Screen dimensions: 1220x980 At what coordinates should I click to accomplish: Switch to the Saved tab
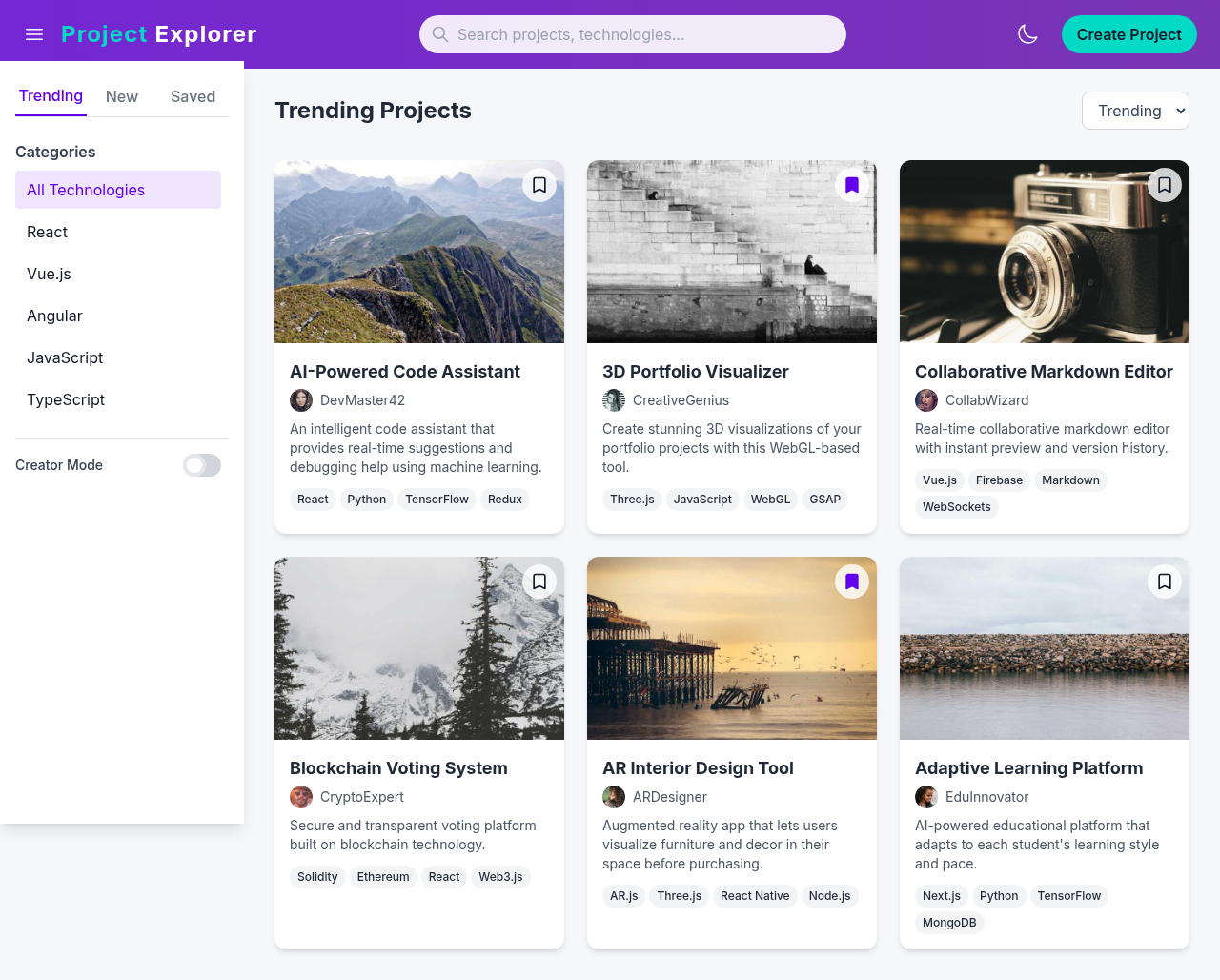[193, 96]
